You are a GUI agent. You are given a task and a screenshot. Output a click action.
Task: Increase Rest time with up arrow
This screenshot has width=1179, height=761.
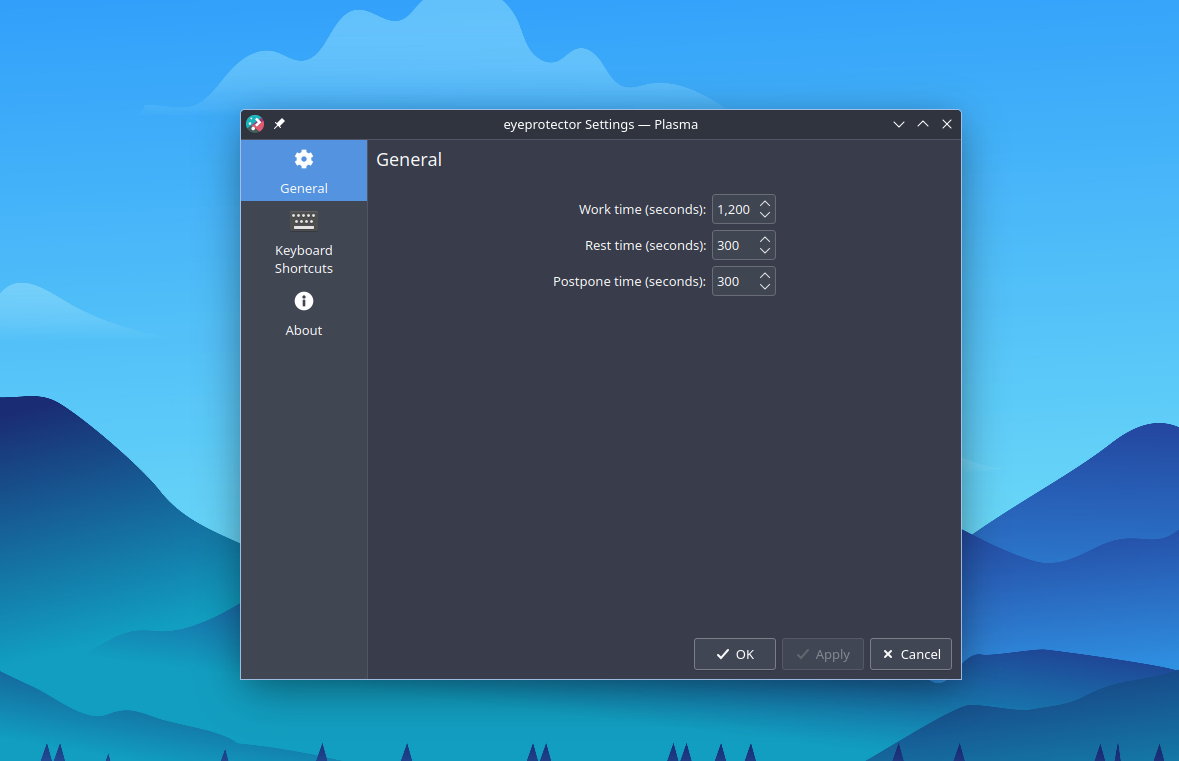pos(765,239)
